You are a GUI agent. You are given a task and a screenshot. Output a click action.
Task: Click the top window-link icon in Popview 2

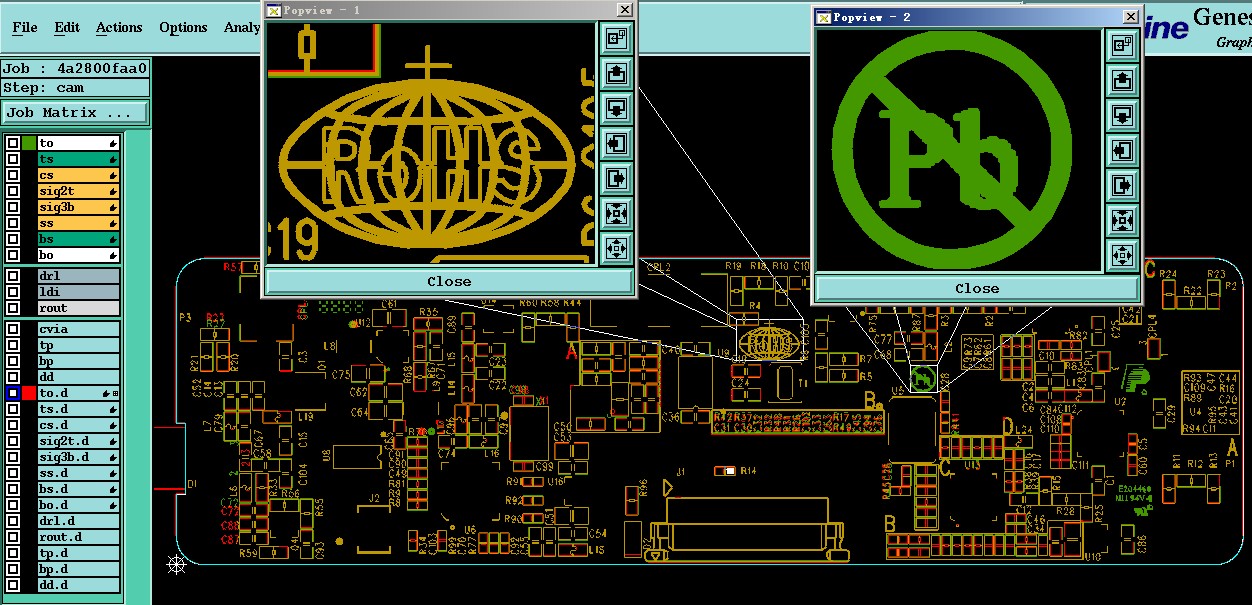[x=1123, y=45]
